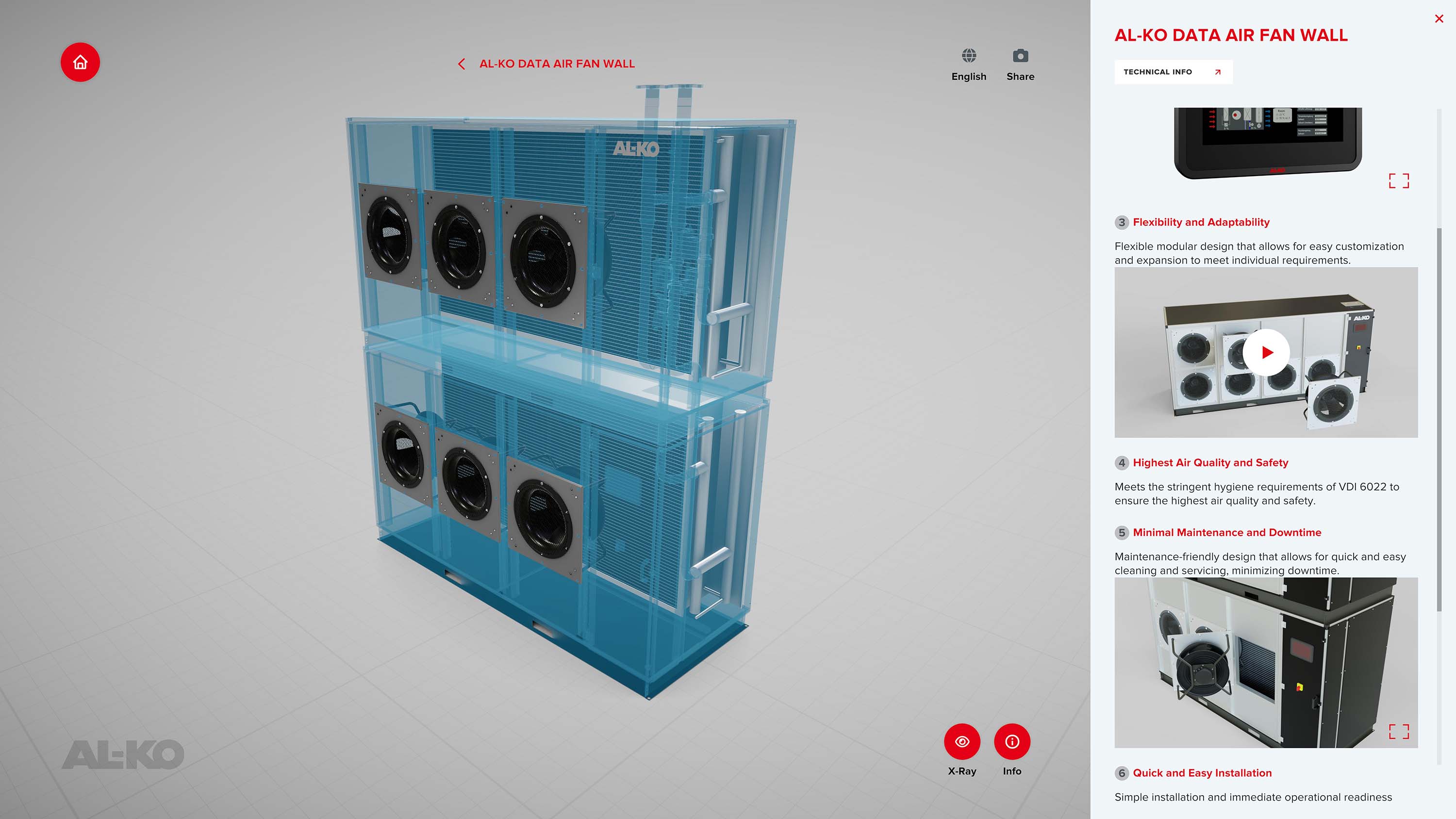Image resolution: width=1456 pixels, height=819 pixels.
Task: Click the red home button
Action: point(80,62)
